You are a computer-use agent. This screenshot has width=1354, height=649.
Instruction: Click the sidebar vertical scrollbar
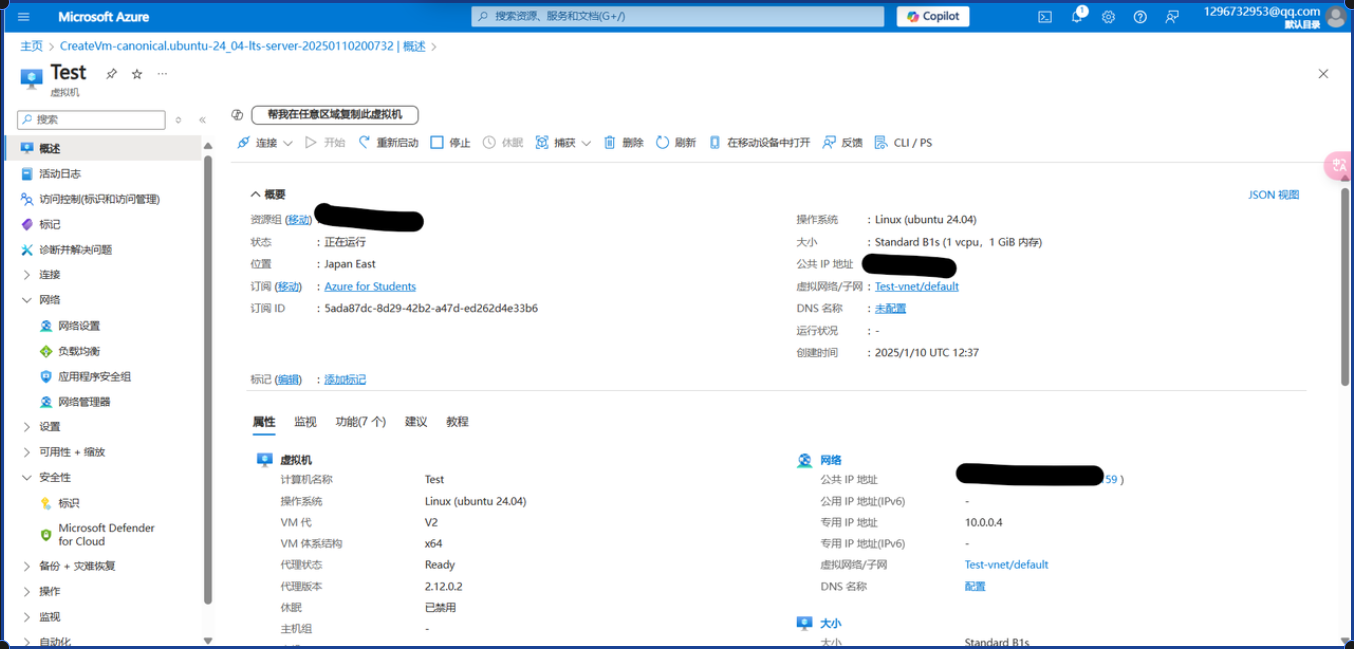[x=208, y=380]
